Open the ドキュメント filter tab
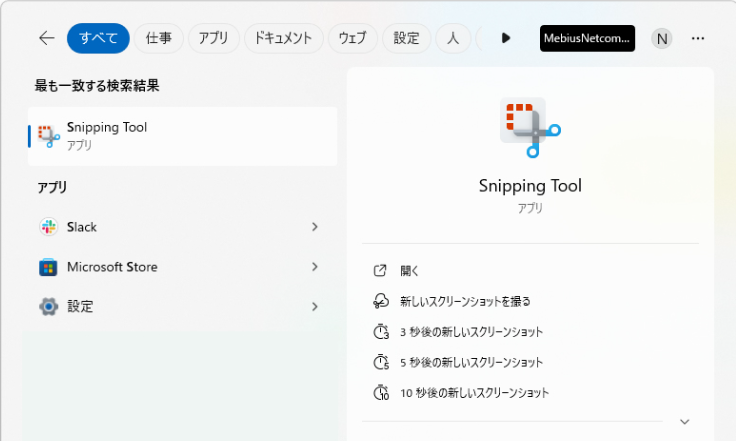 click(283, 38)
